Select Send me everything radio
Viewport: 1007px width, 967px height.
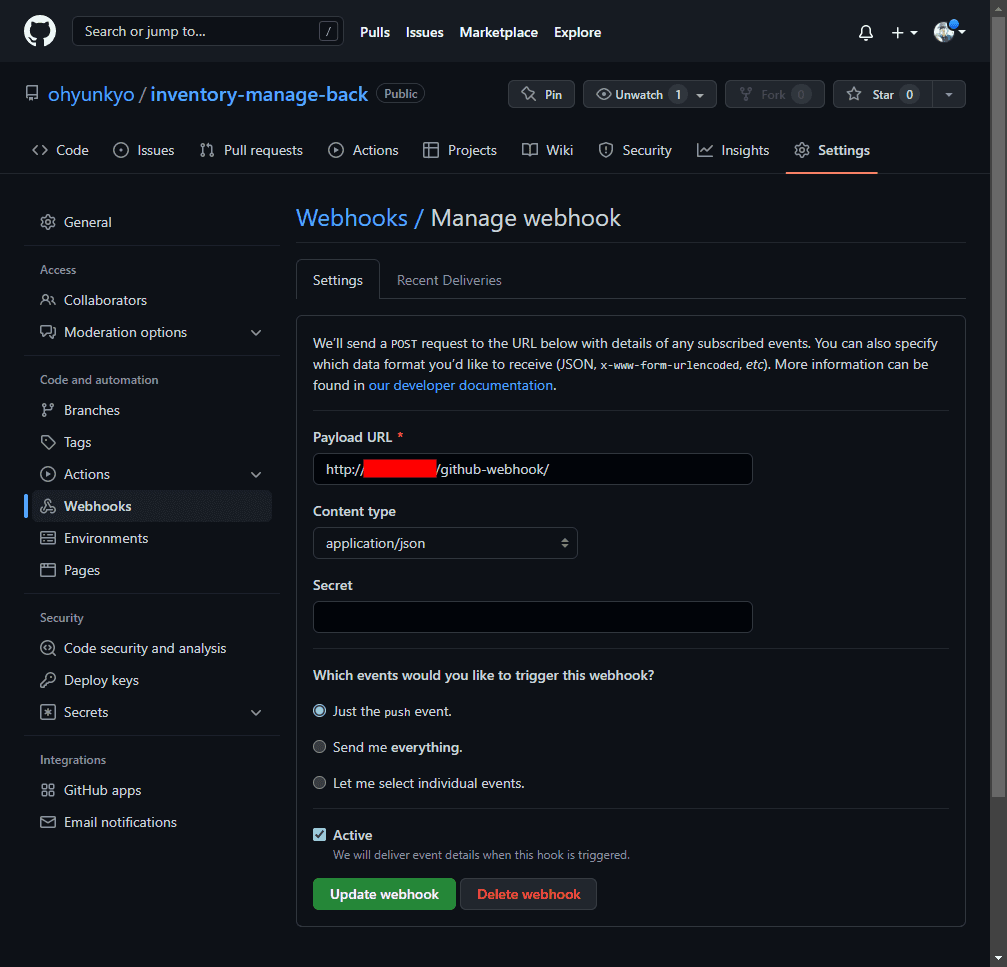coord(319,747)
